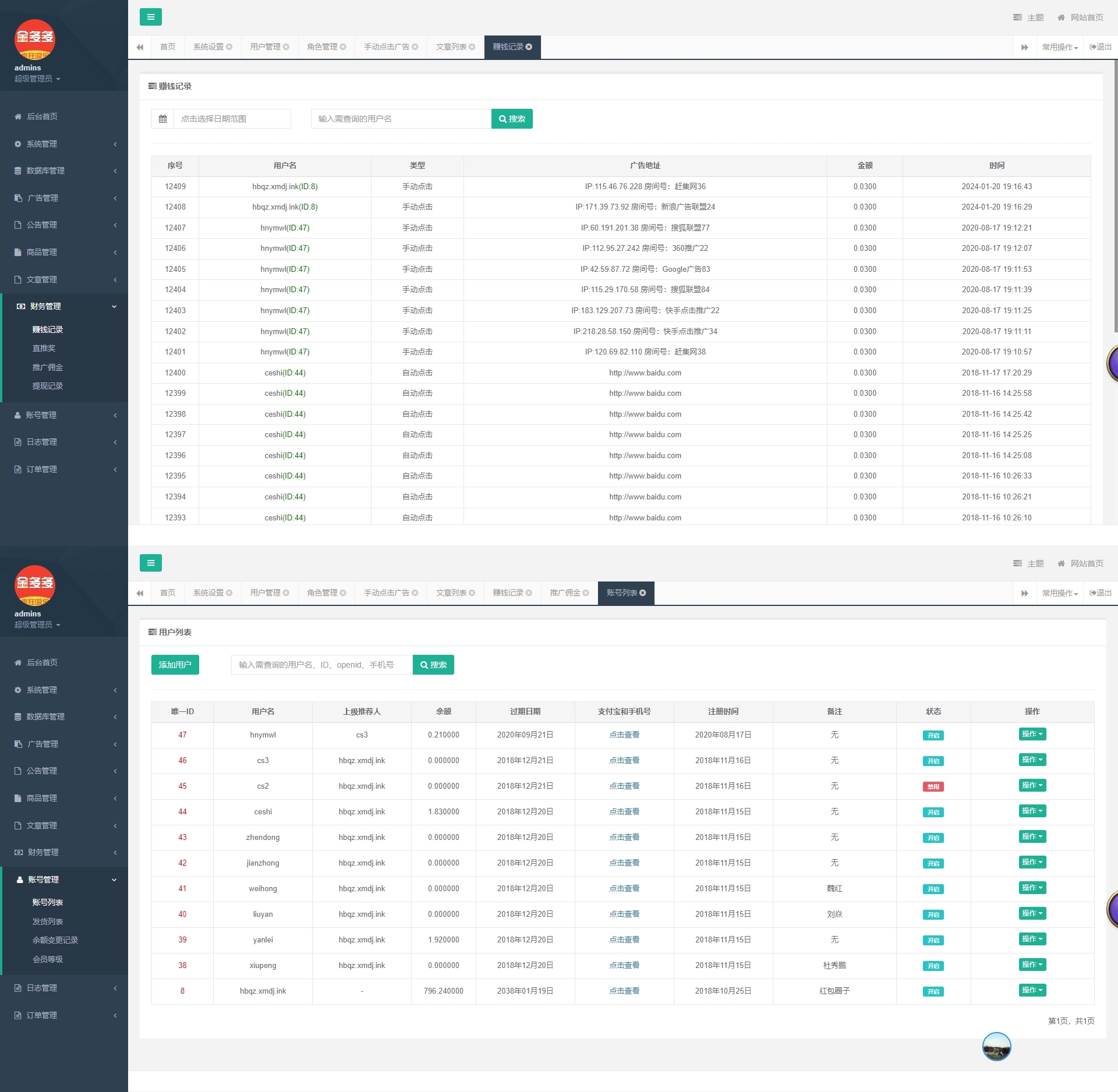This screenshot has height=1092, width=1118.
Task: Collapse 财务管理 menu on 赚钱记录 page sidebar
Action: (x=64, y=306)
